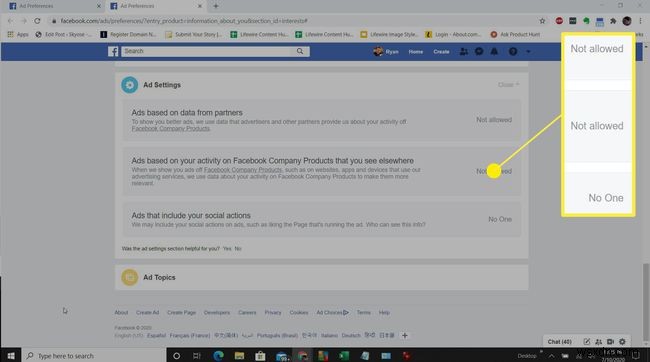
Task: Expand Ads based on your activity on Facebook Company Products
Action: coord(322,171)
